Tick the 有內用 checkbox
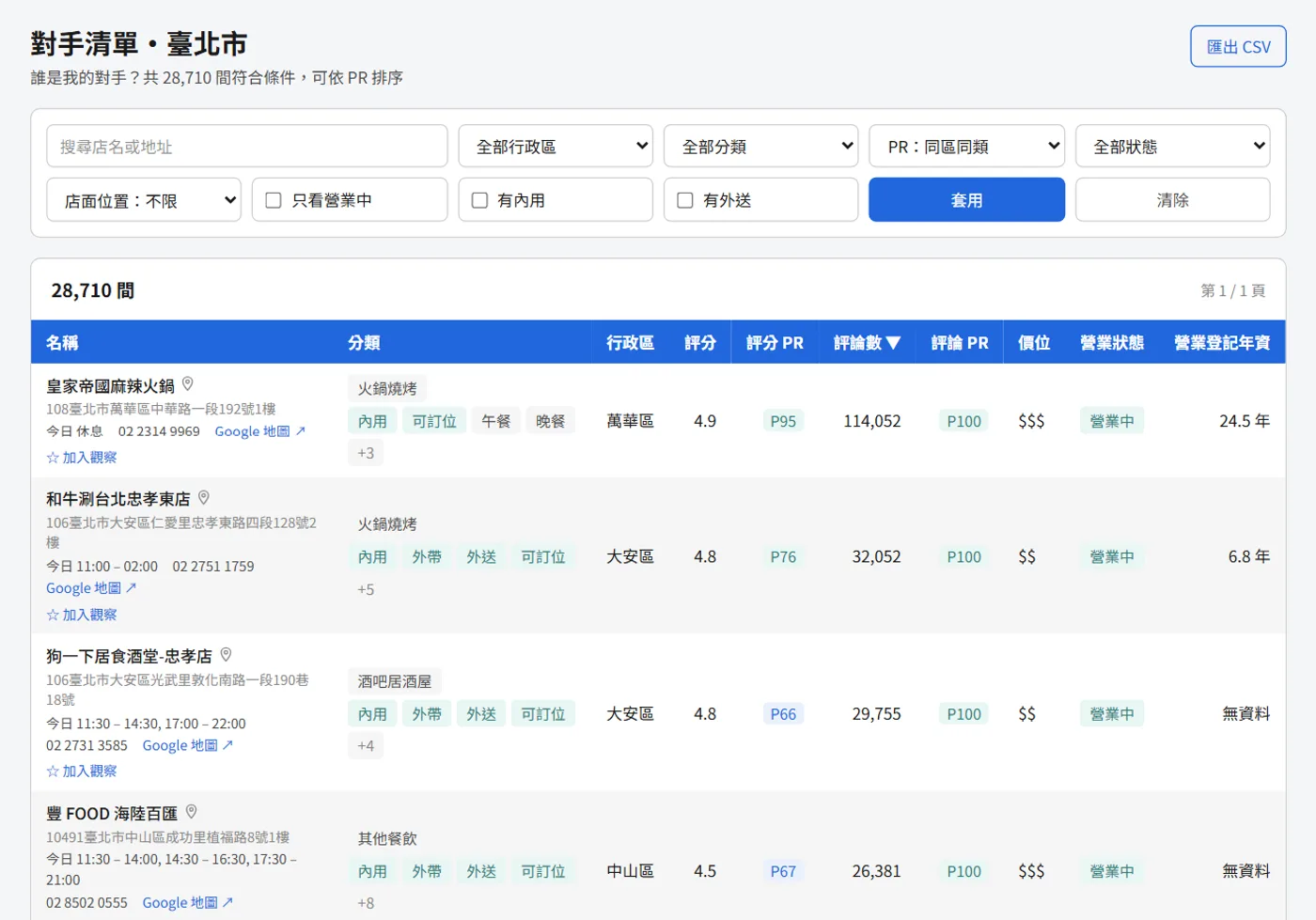Screen dimensions: 1316x920 coord(479,200)
